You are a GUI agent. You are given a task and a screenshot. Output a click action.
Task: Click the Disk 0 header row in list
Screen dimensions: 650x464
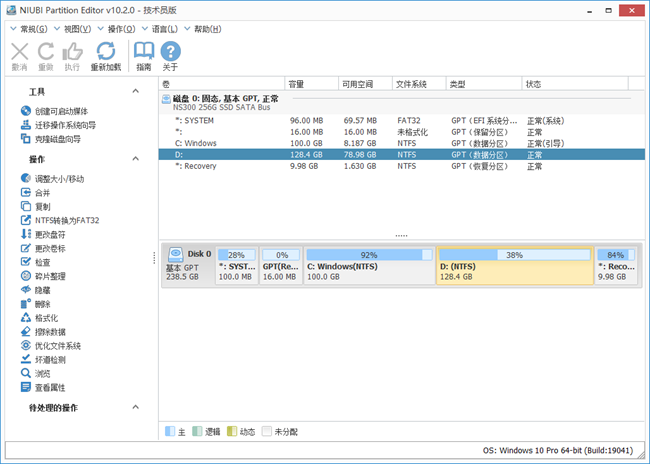coord(401,103)
